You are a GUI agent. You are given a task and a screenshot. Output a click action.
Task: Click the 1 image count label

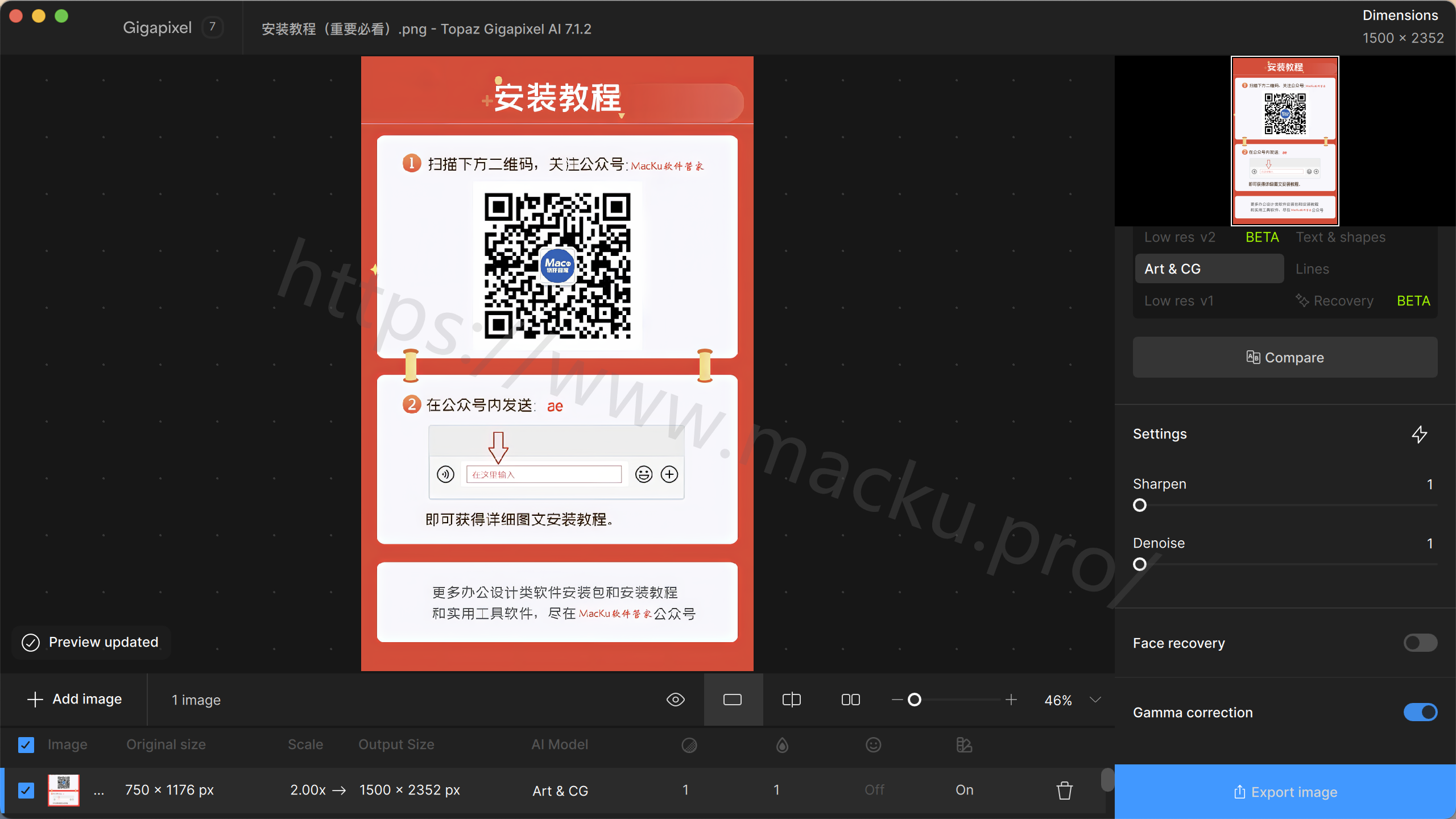pyautogui.click(x=196, y=700)
